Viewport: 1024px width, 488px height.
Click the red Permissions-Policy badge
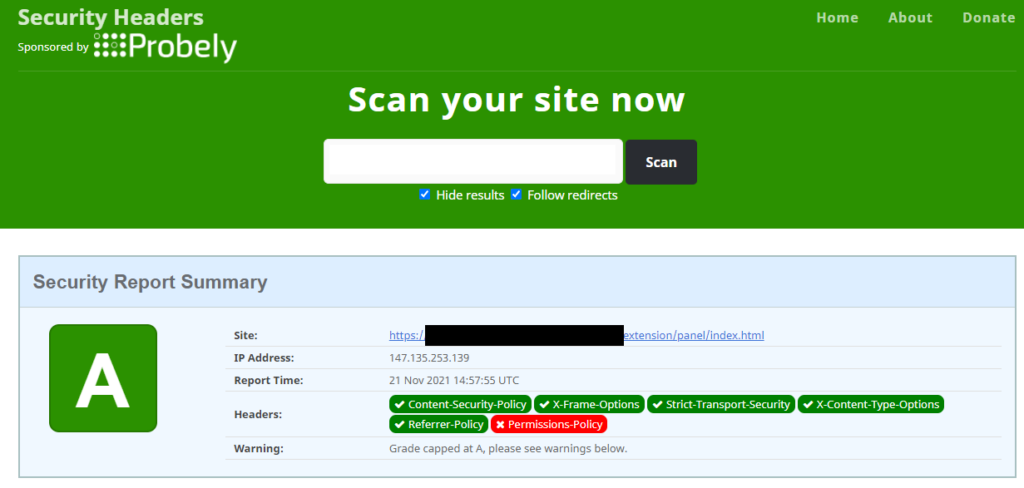point(548,425)
